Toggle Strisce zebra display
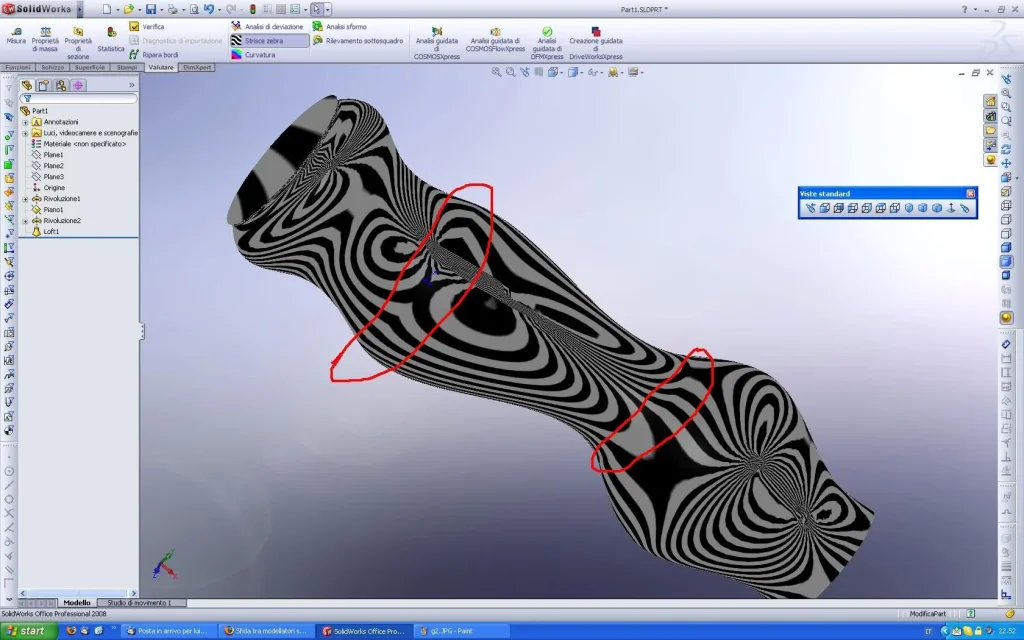Screen dimensions: 1024x640 point(269,40)
